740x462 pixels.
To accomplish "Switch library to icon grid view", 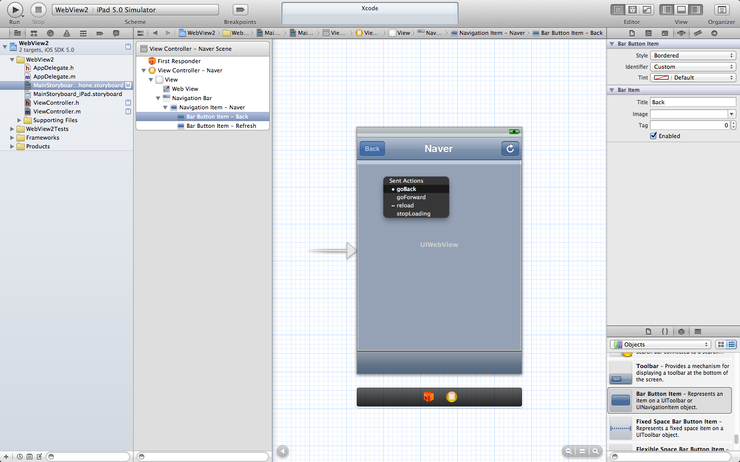I will [721, 344].
